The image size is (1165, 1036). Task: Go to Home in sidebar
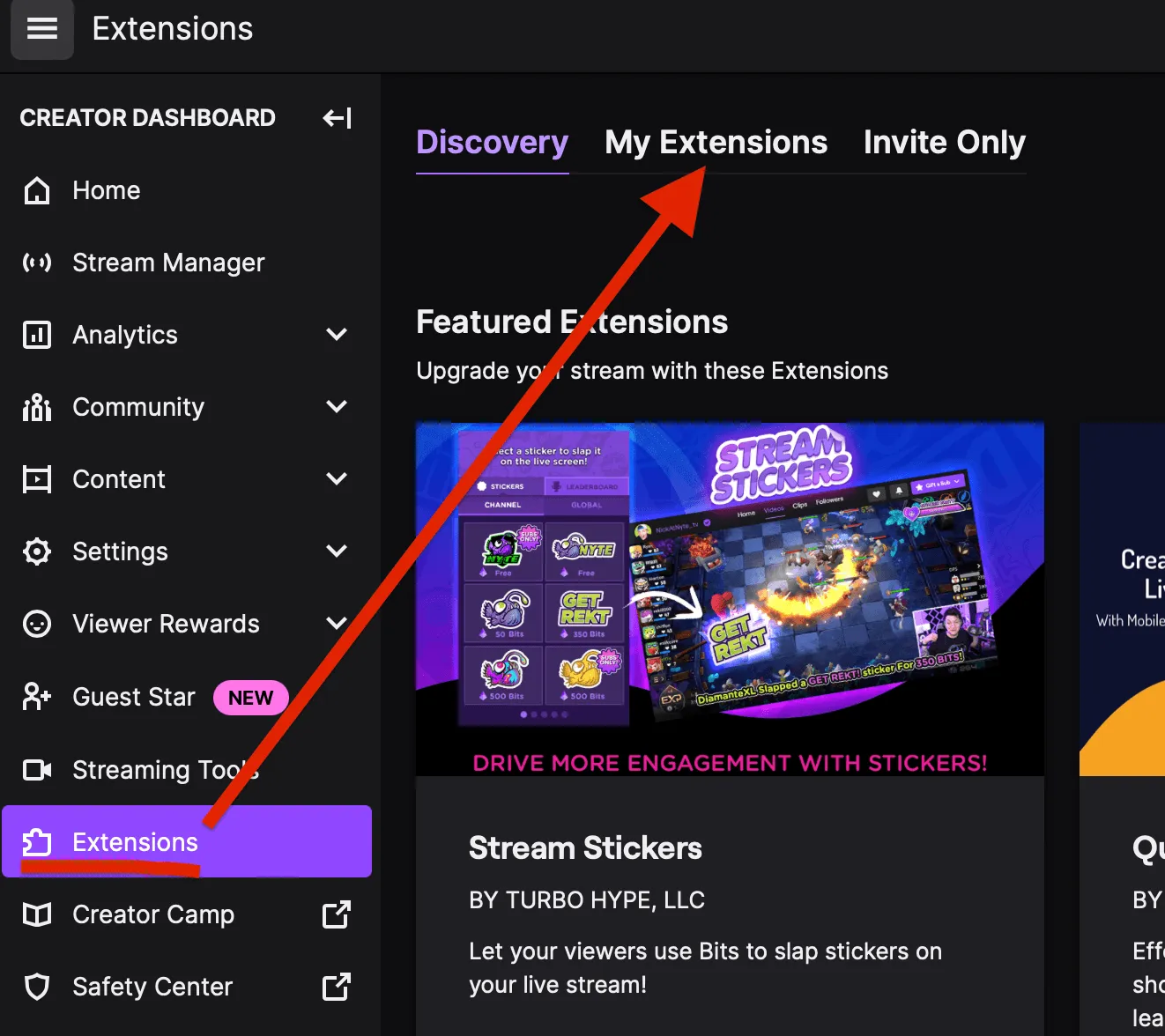pos(187,190)
